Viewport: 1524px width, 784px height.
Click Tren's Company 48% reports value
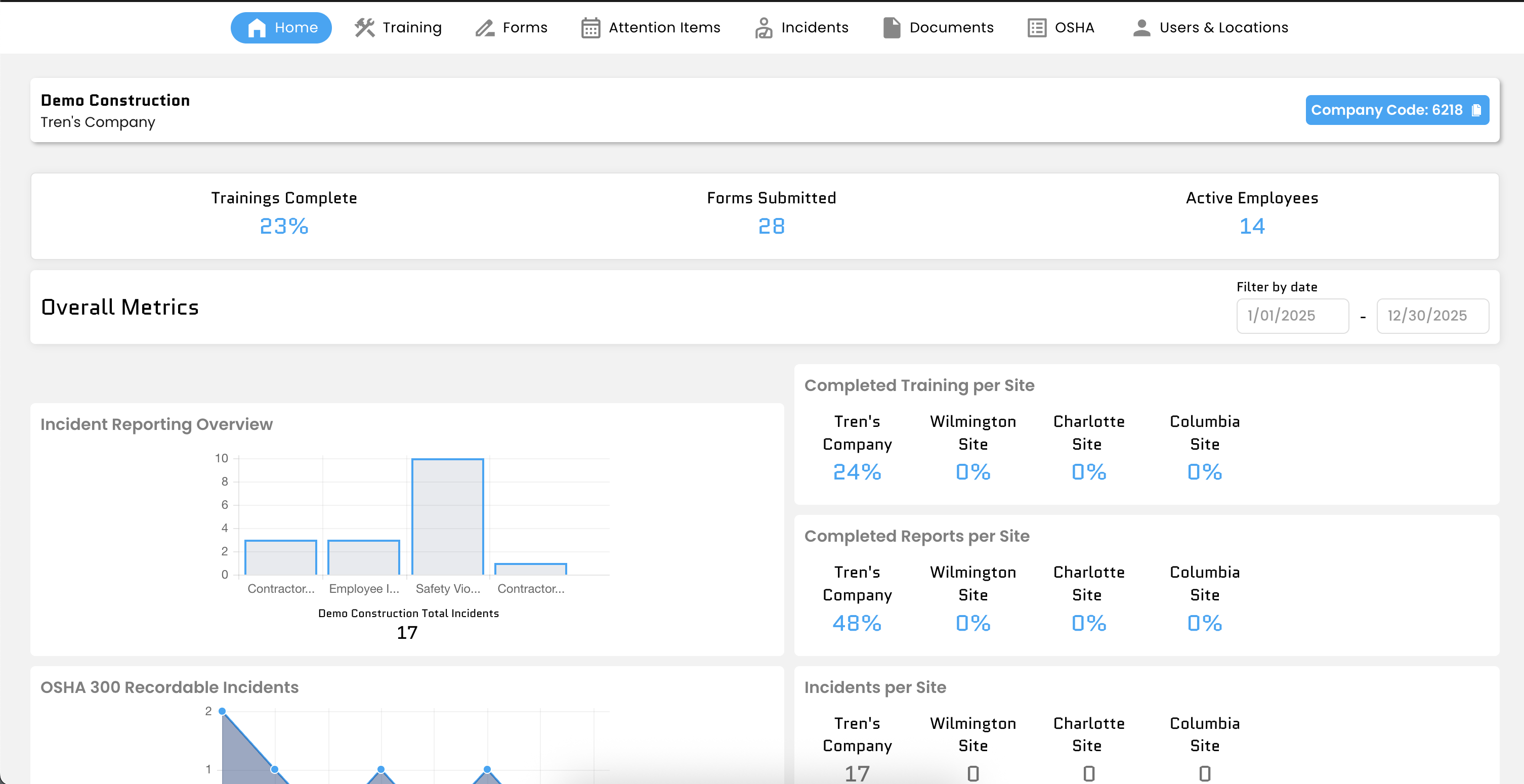tap(857, 623)
